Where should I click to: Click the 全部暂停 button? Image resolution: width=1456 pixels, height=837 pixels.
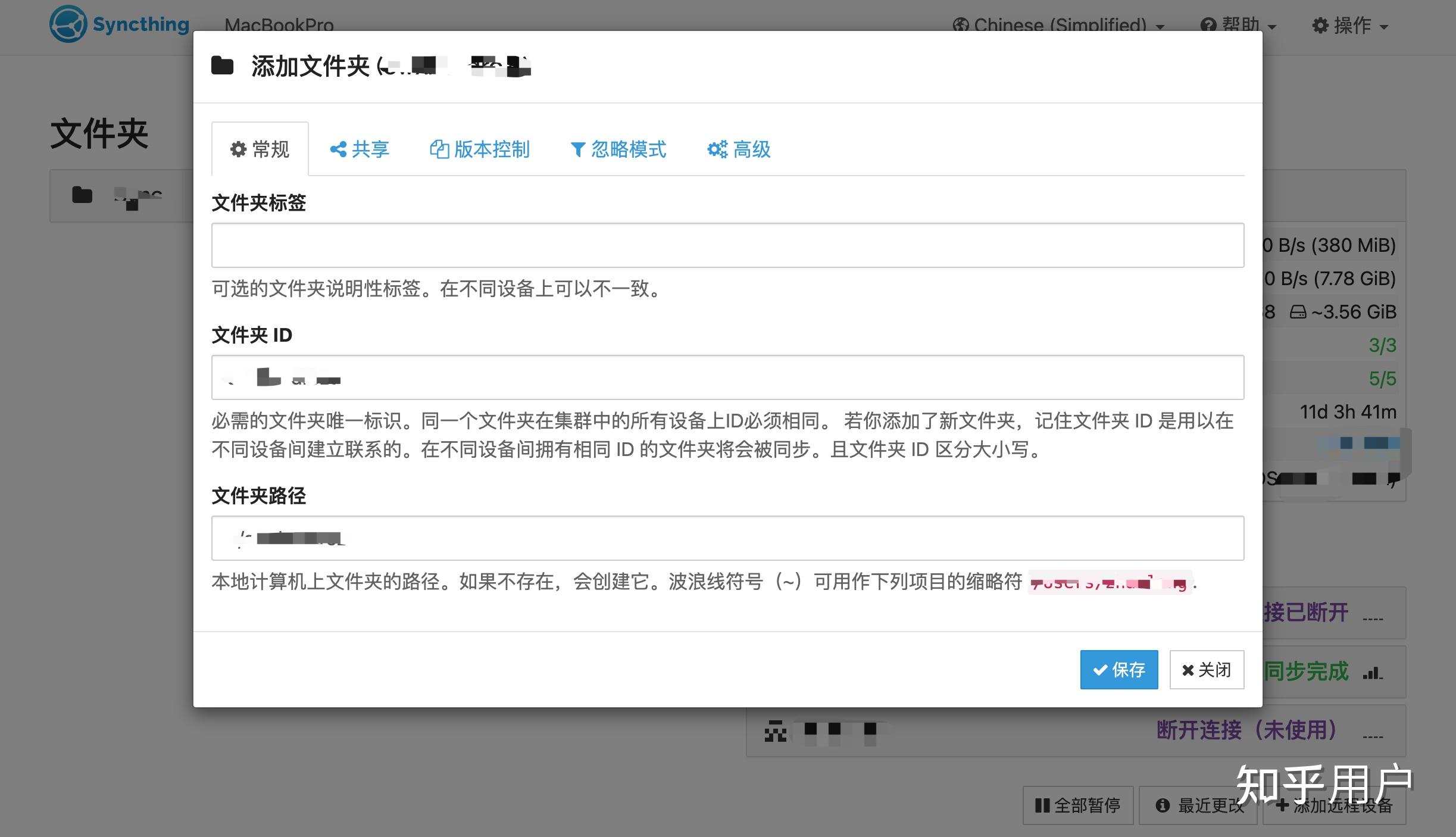coord(1078,805)
